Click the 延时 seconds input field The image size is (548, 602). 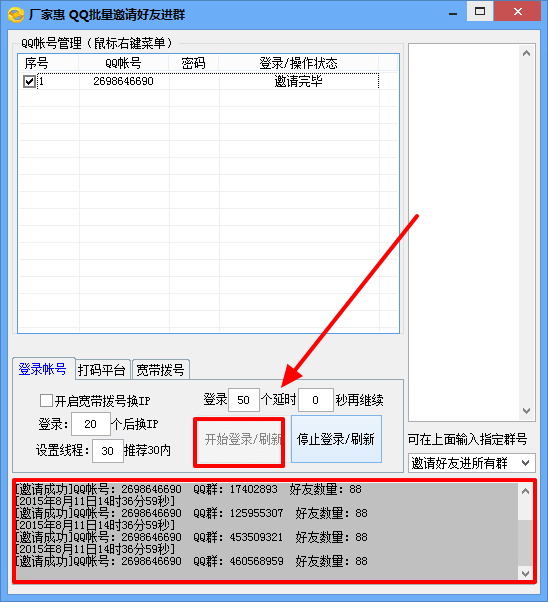click(x=316, y=400)
